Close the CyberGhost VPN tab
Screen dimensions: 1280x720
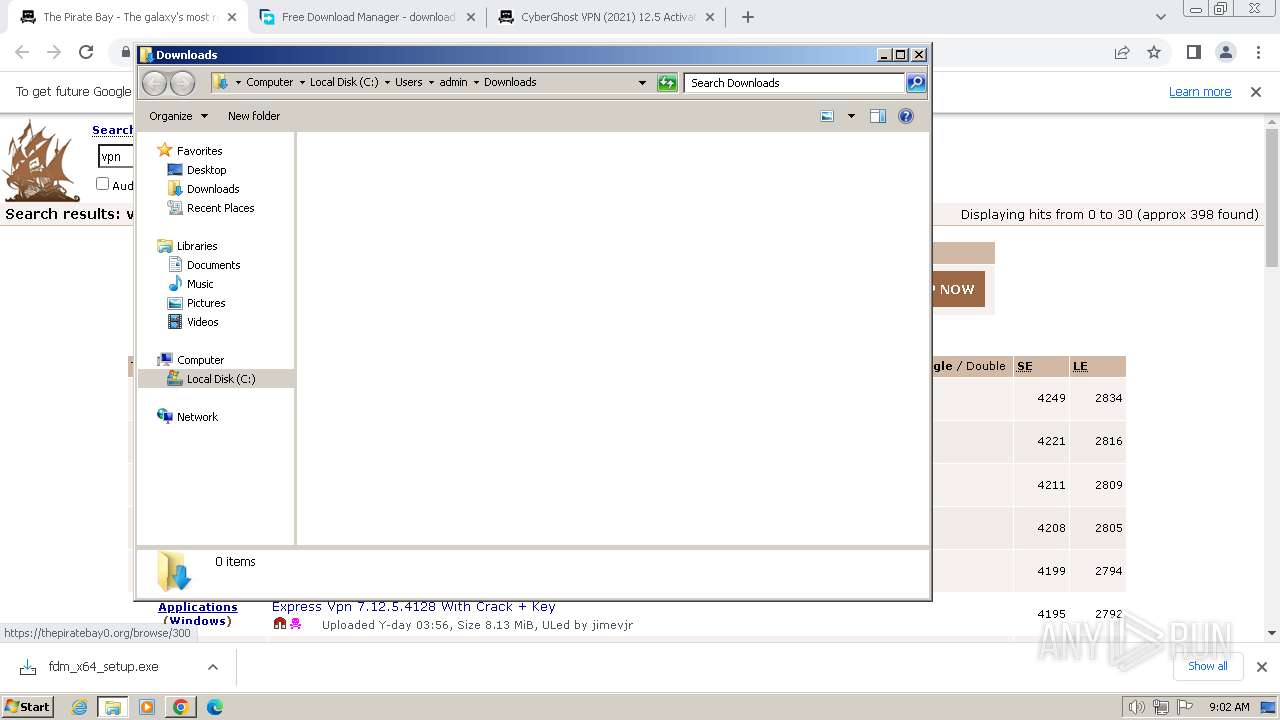[711, 17]
